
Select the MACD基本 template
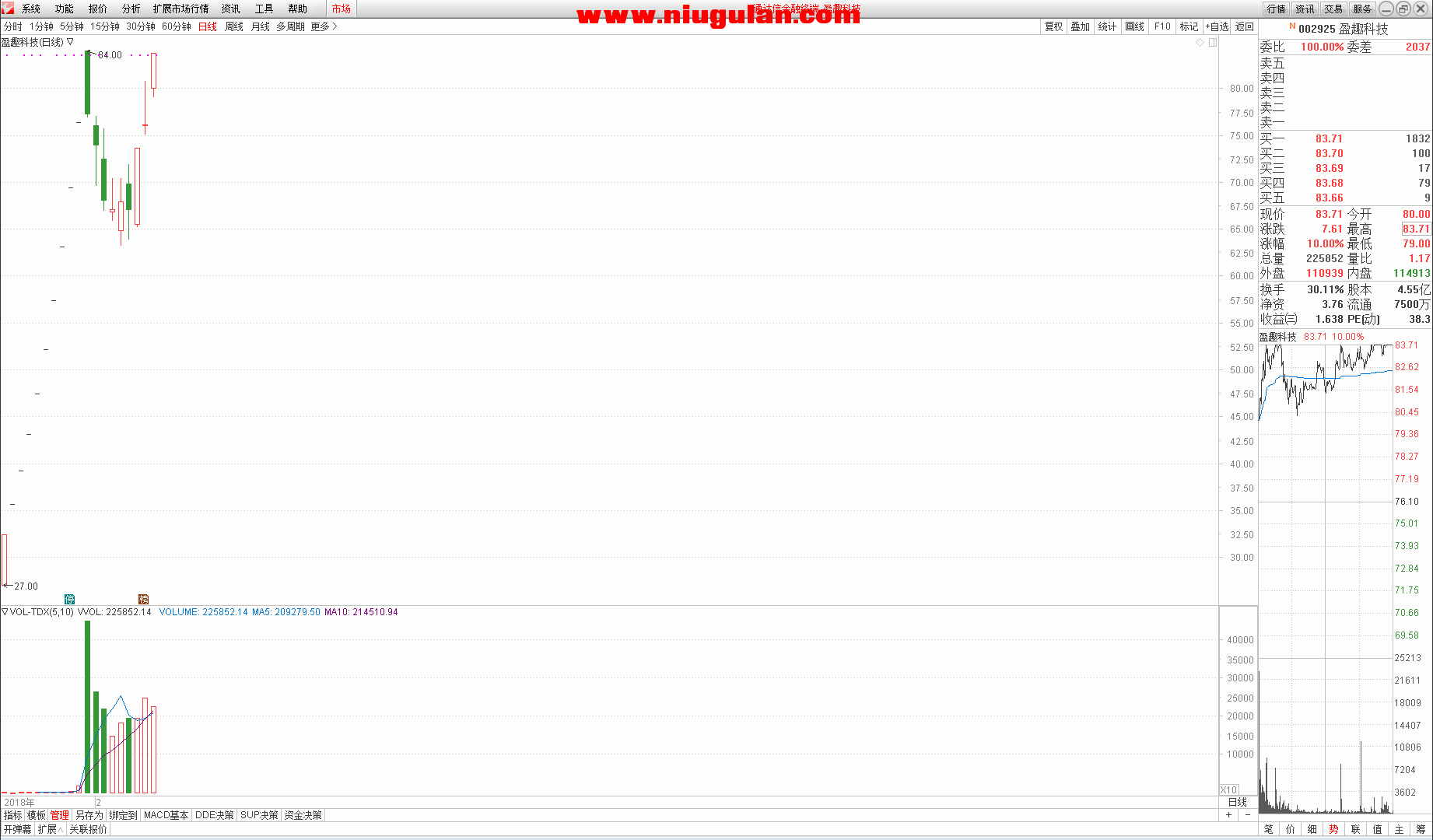(x=166, y=815)
